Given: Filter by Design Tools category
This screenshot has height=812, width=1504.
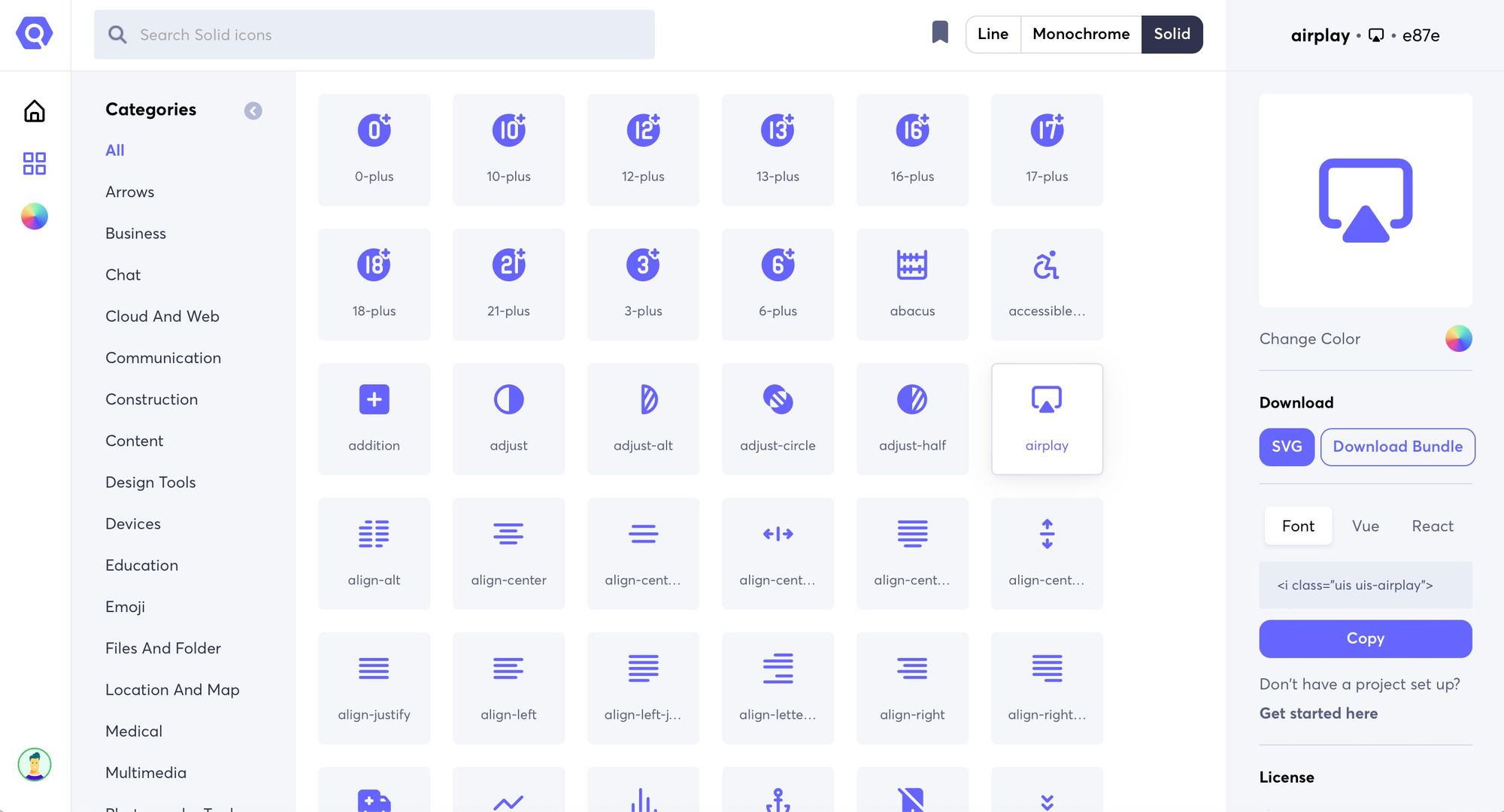Looking at the screenshot, I should click(150, 482).
